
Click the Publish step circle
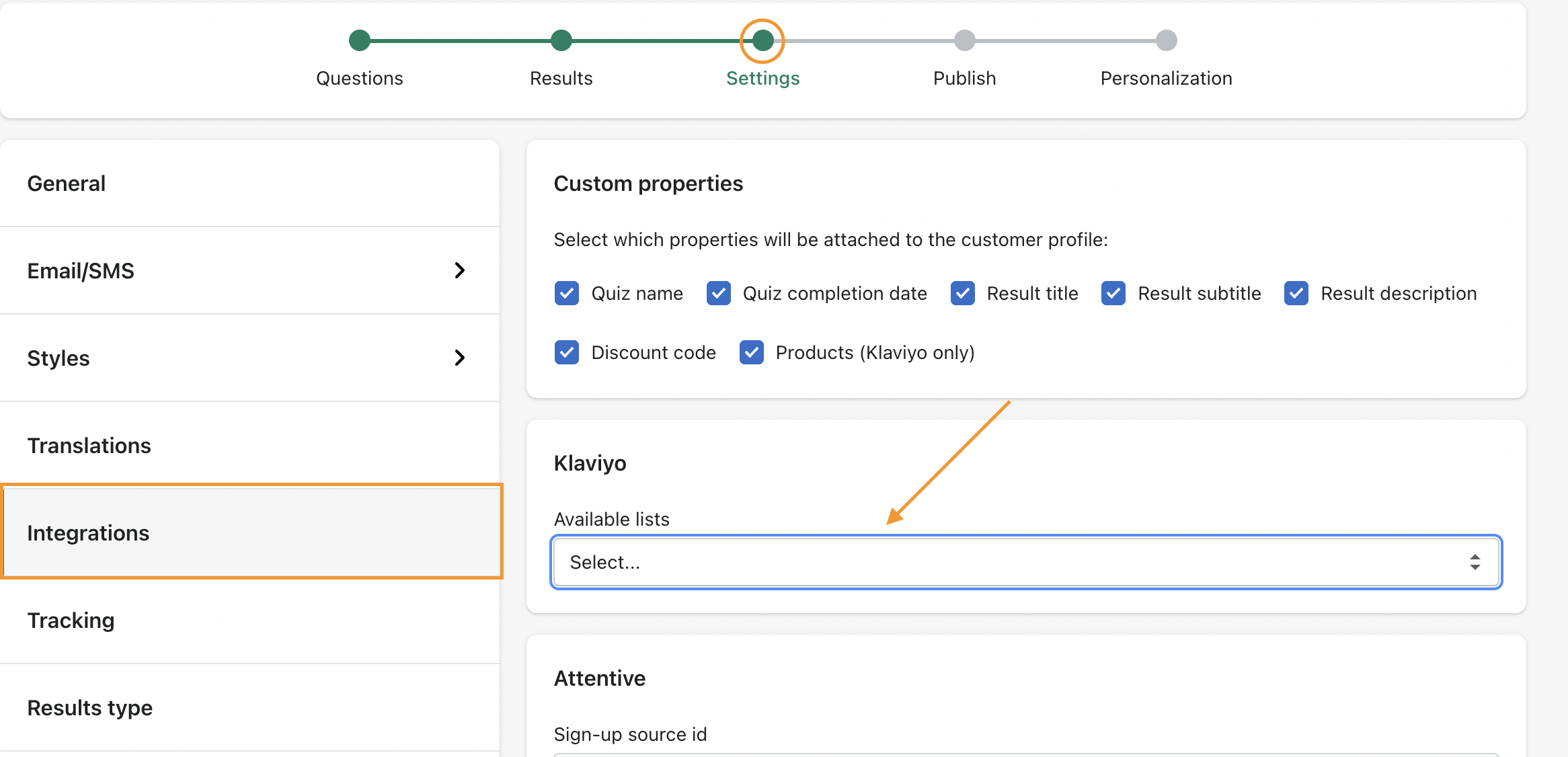pos(964,40)
